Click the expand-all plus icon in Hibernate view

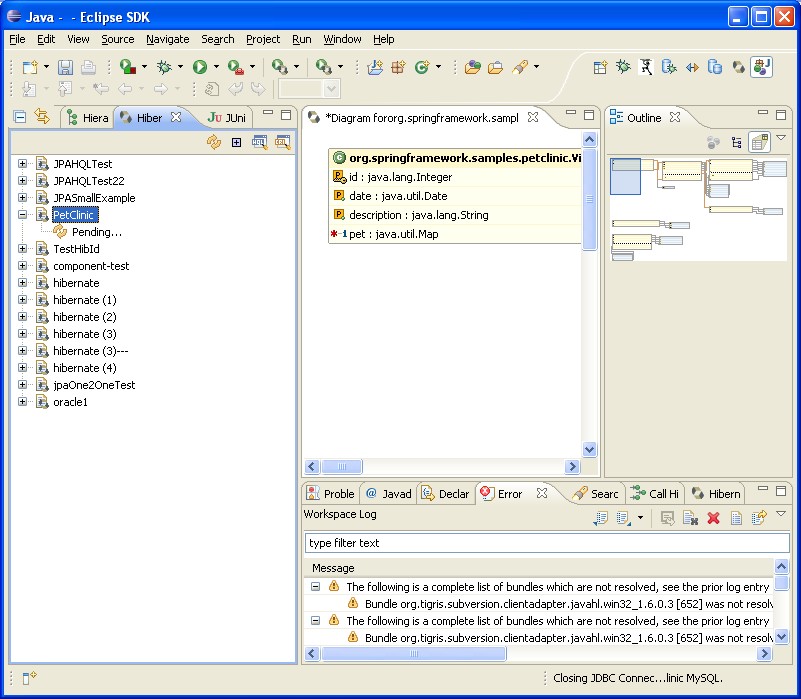(236, 143)
